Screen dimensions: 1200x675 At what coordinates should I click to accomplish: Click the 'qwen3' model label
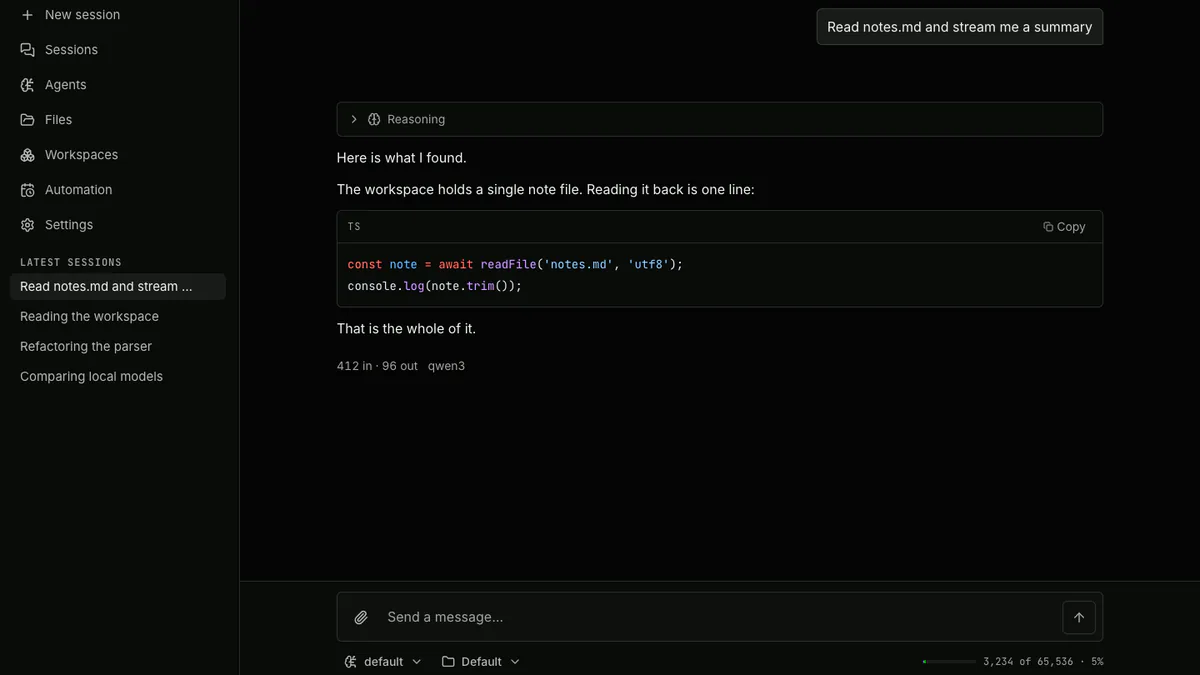pyautogui.click(x=446, y=366)
